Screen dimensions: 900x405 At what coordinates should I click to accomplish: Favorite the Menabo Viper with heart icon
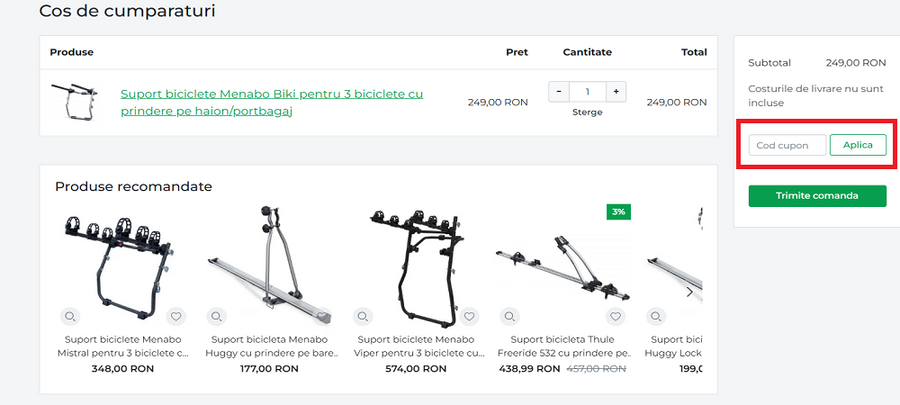(470, 317)
